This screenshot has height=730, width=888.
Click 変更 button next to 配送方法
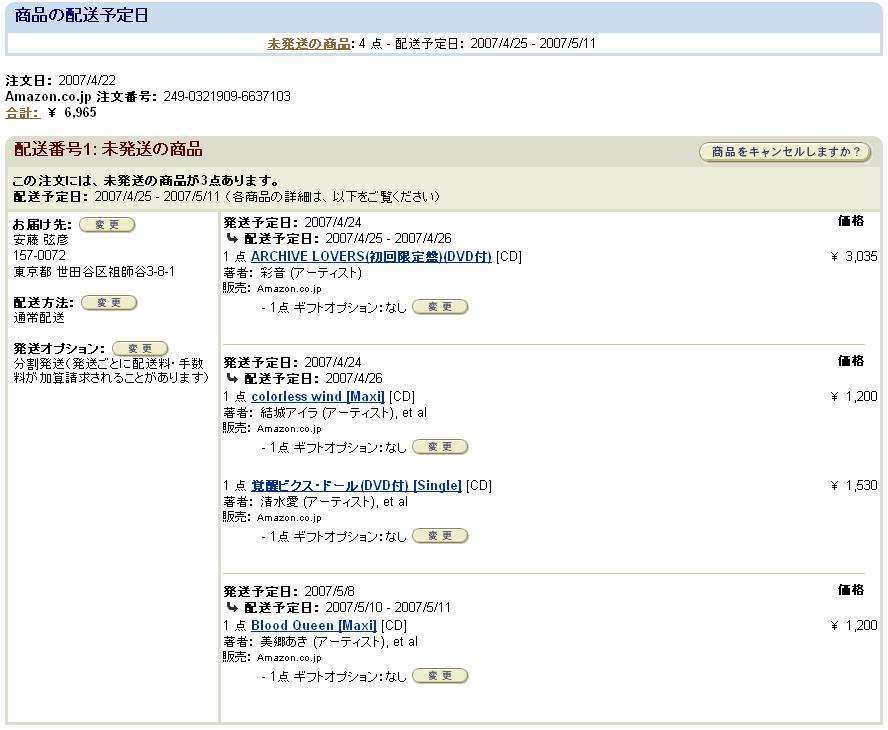[109, 303]
